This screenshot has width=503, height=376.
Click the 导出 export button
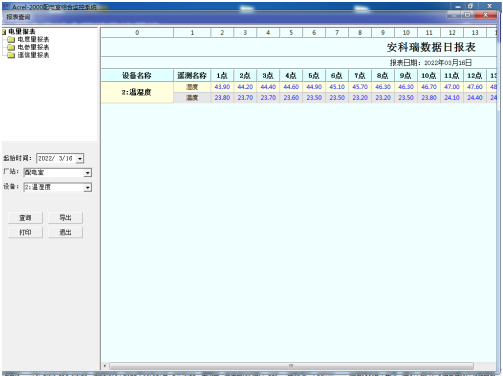click(65, 218)
